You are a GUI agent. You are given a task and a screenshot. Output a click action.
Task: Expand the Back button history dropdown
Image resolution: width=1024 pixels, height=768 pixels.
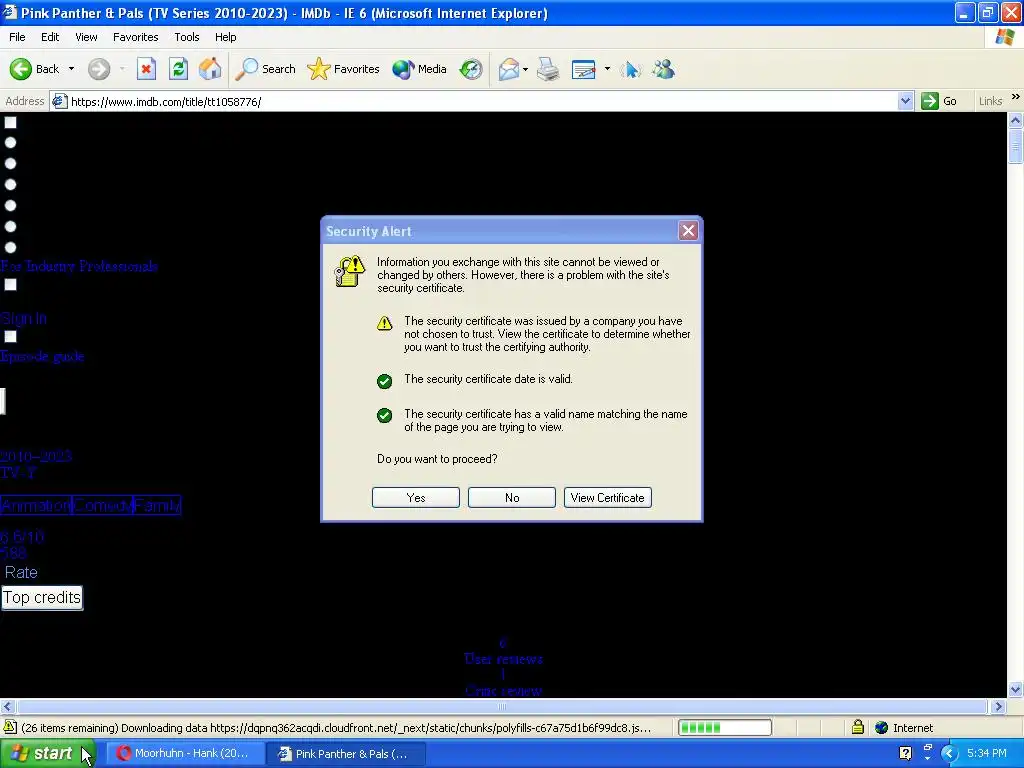(71, 69)
